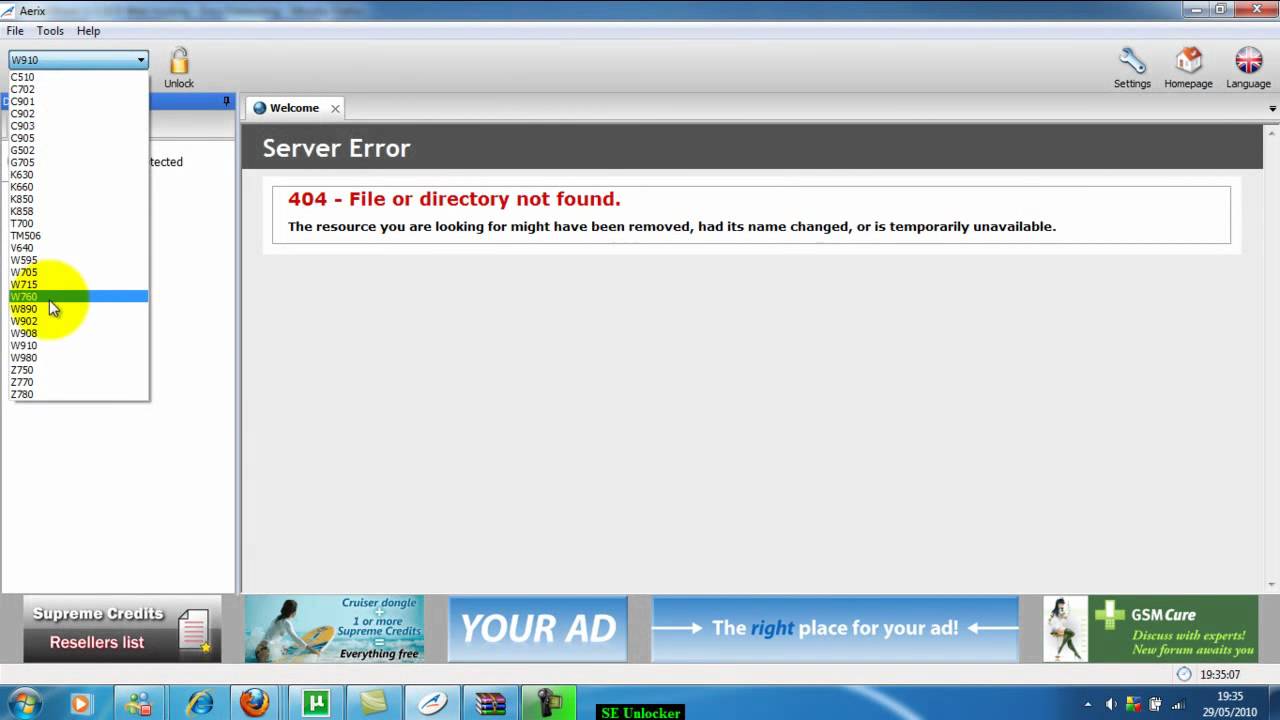Close the Welcome tab with its X
The image size is (1280, 720).
click(x=335, y=108)
